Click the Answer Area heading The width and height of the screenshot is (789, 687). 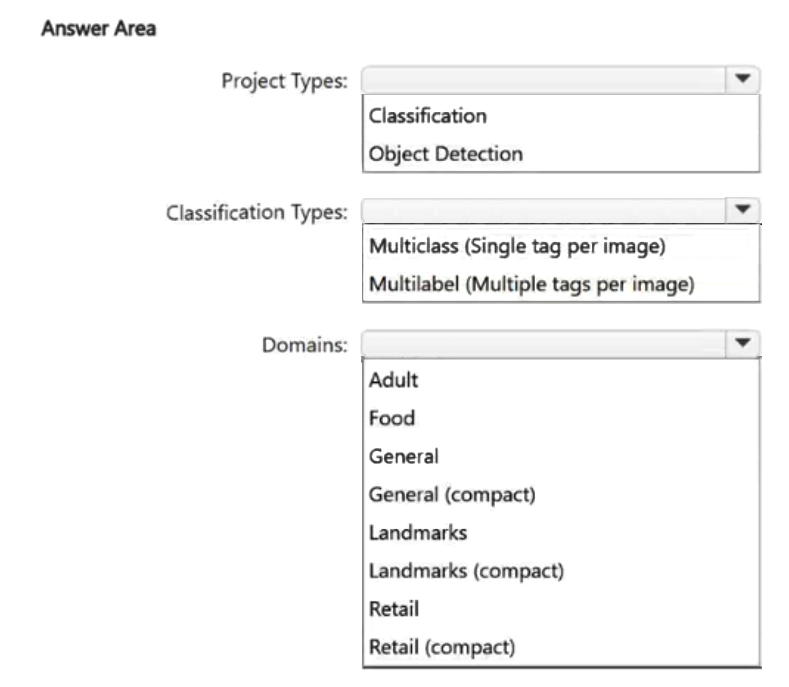point(99,28)
